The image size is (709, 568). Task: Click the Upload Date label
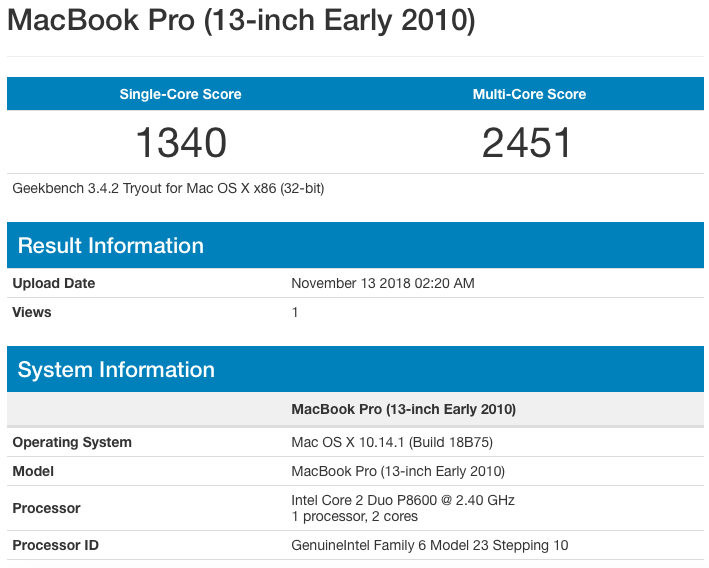pos(54,283)
